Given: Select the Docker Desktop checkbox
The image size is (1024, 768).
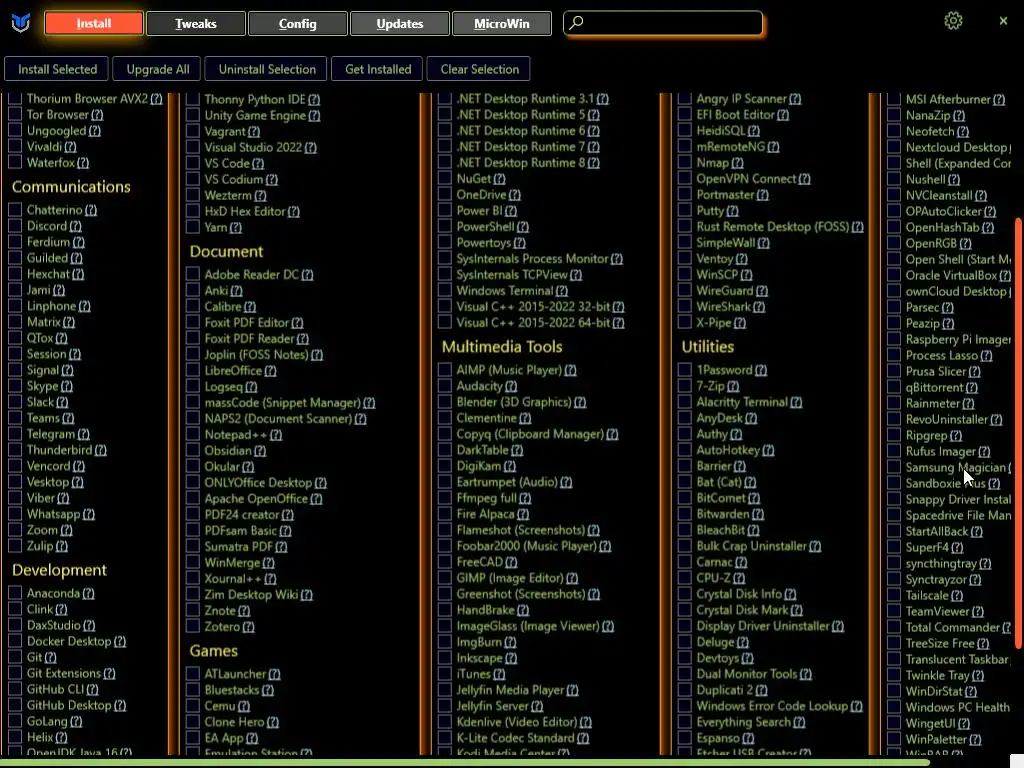Looking at the screenshot, I should tap(15, 641).
